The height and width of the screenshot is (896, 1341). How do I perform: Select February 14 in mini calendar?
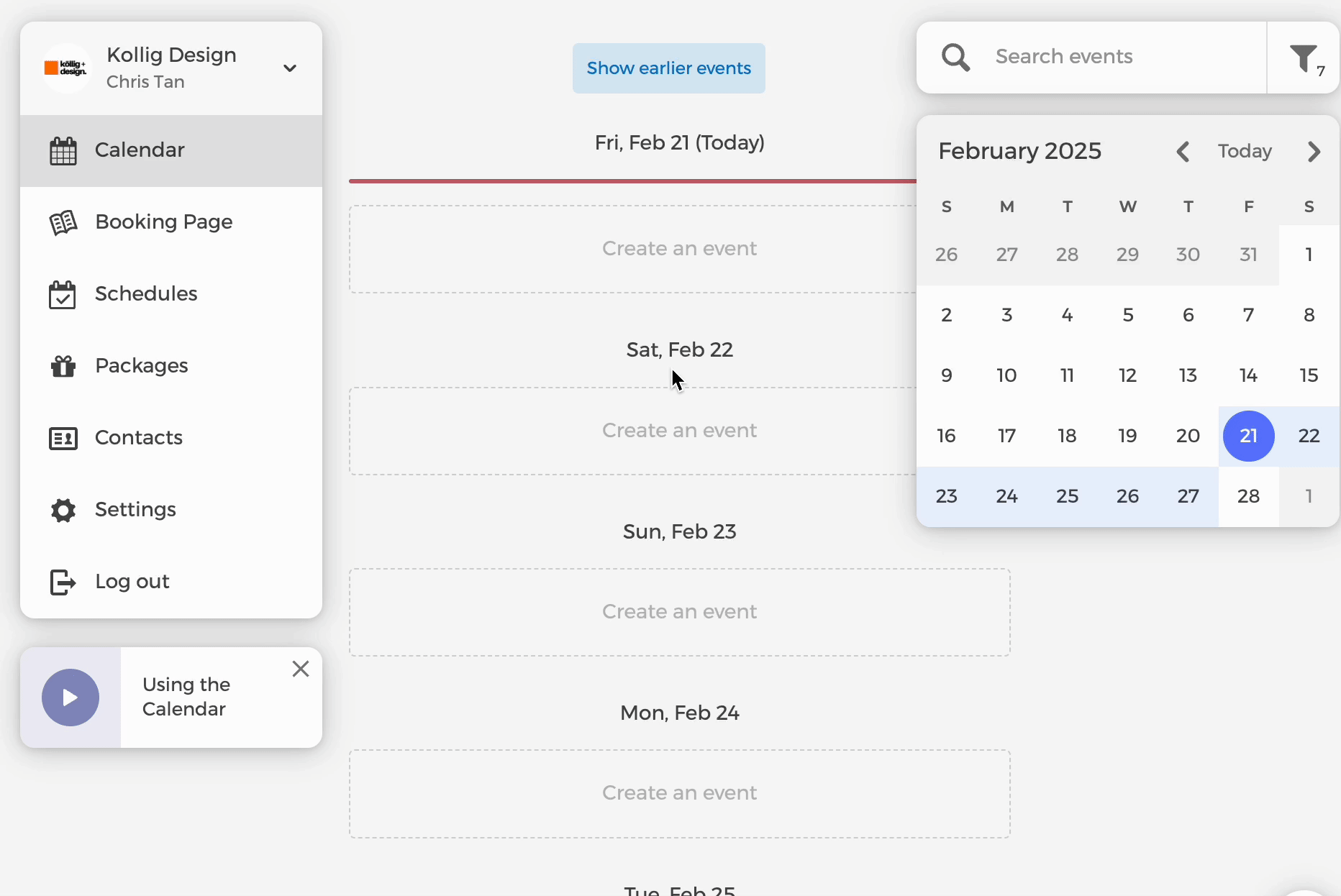pos(1249,375)
